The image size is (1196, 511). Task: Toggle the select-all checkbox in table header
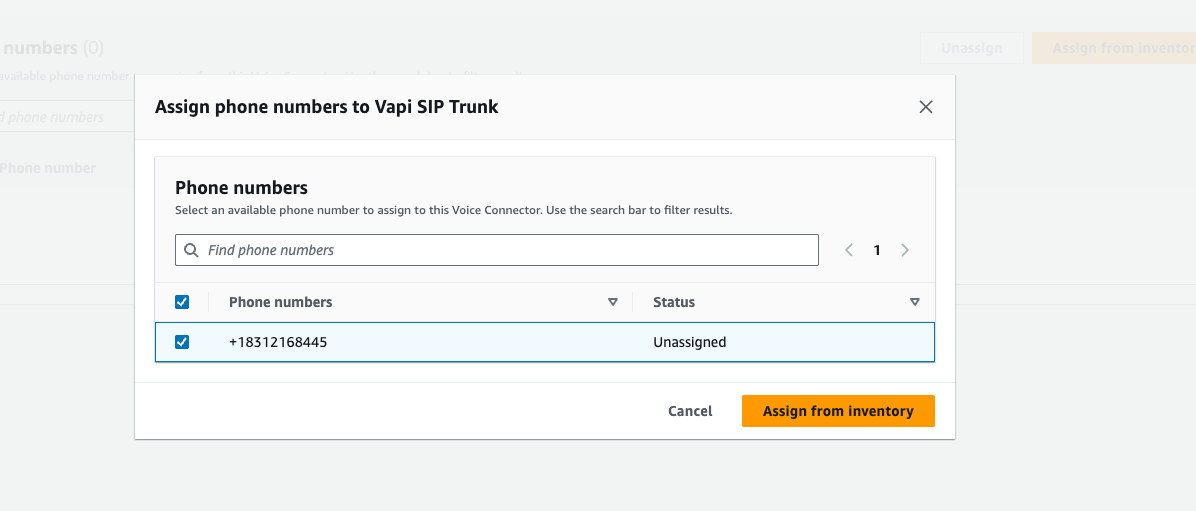click(x=182, y=302)
